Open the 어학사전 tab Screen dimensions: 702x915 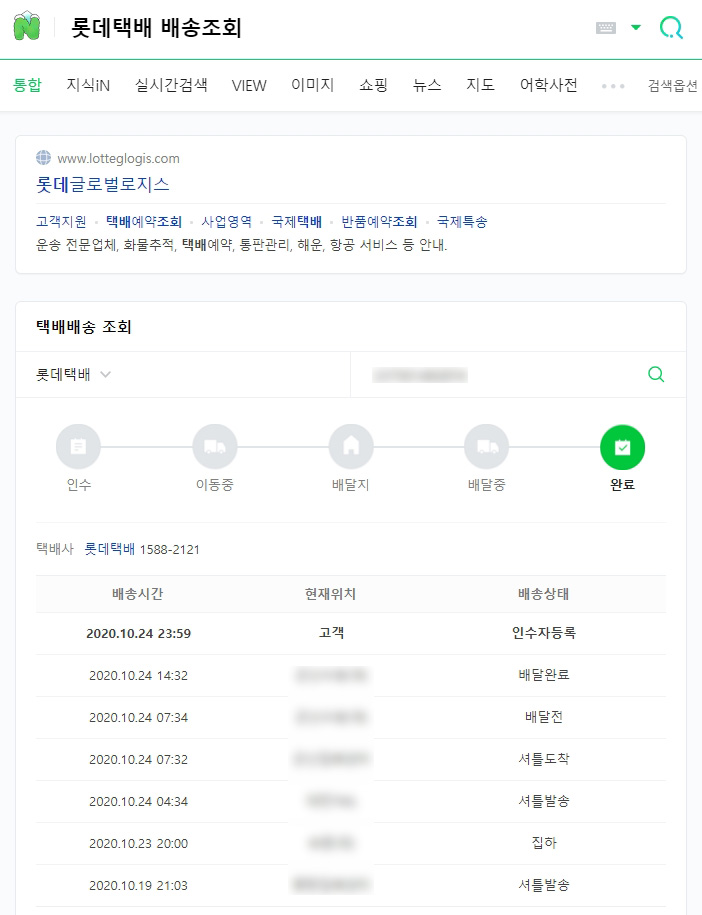click(x=549, y=85)
